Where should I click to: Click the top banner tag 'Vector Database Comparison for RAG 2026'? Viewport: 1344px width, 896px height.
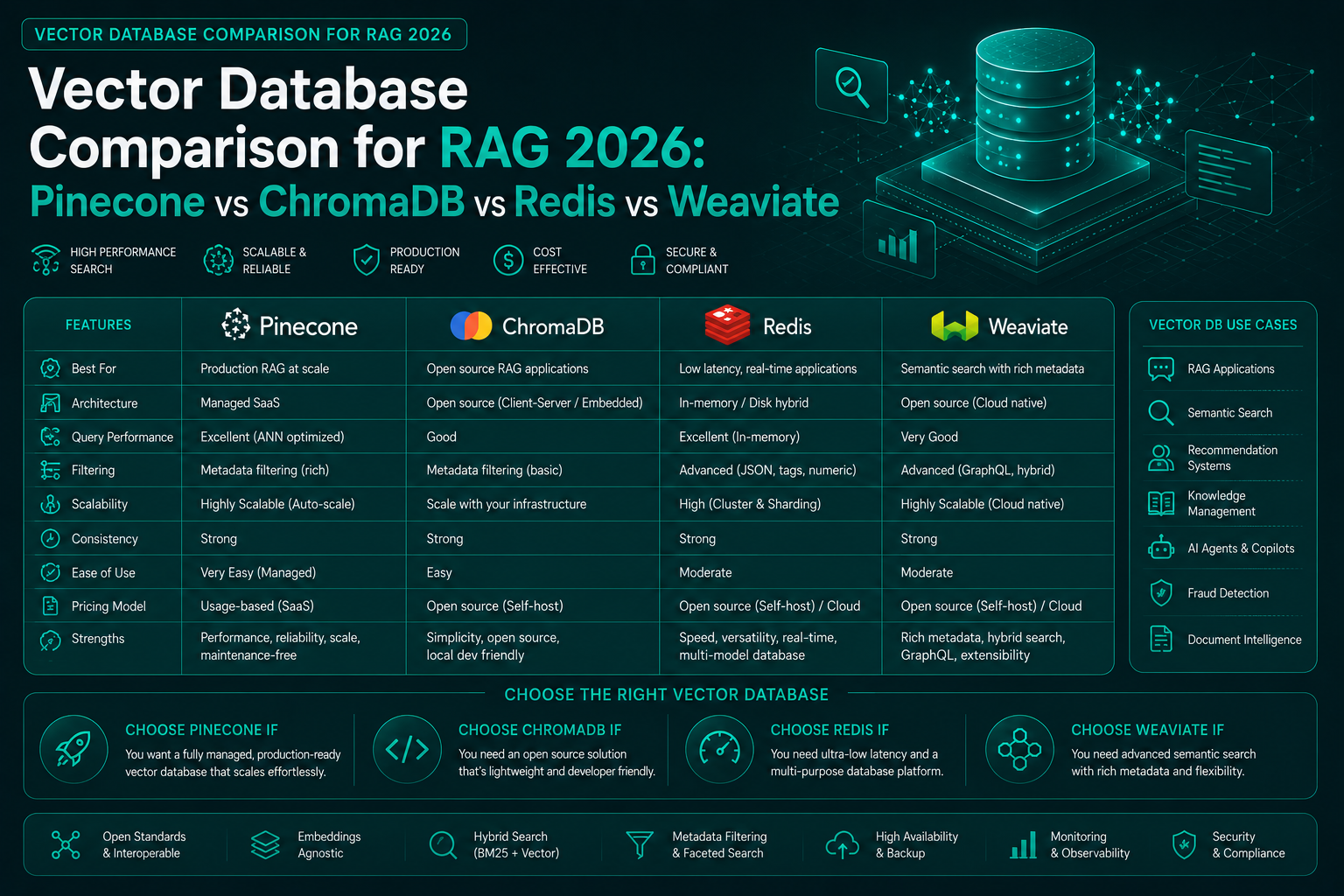[x=244, y=34]
